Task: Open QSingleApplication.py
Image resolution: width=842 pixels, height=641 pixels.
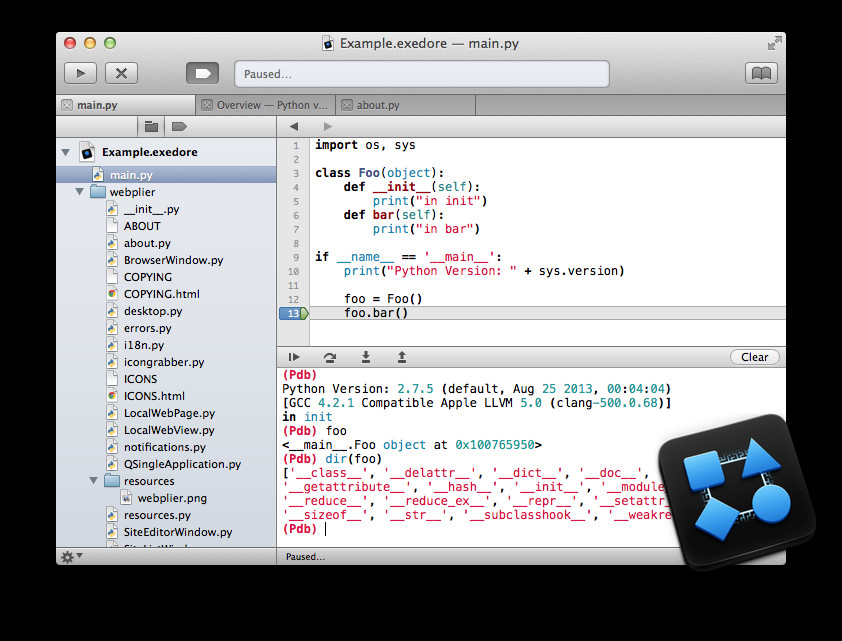Action: [x=183, y=464]
